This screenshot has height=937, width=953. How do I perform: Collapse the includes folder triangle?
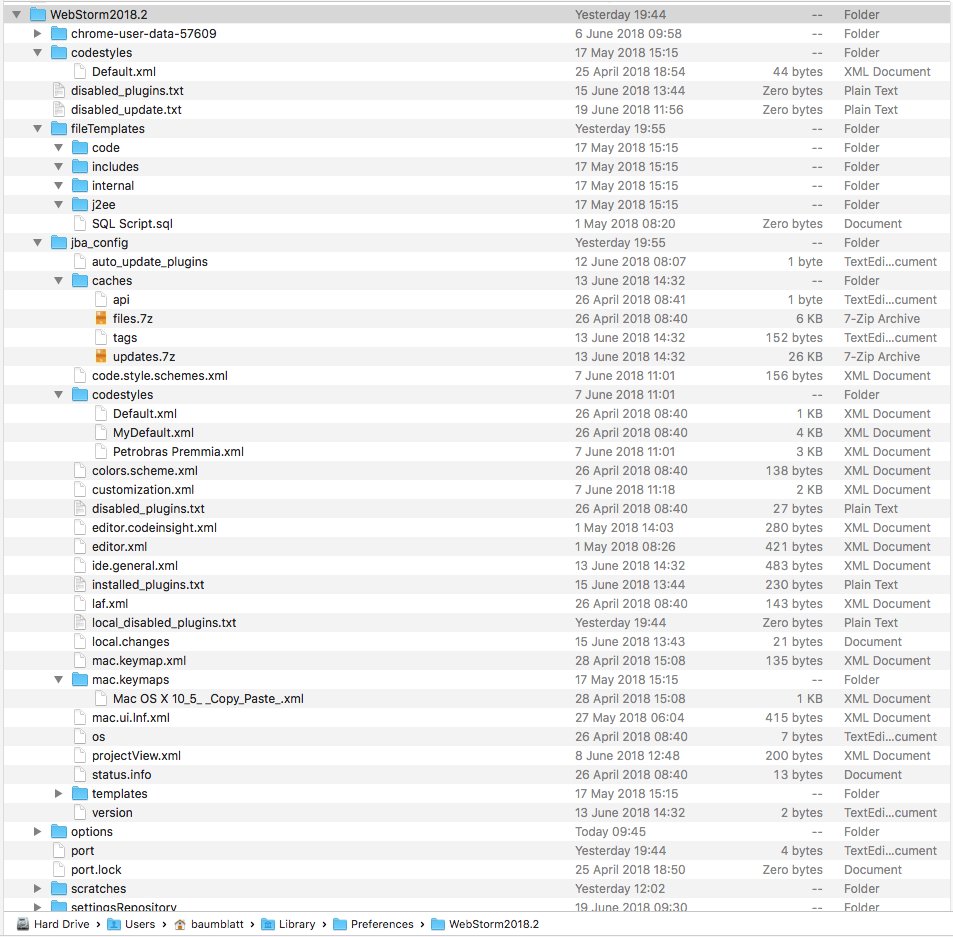[58, 166]
